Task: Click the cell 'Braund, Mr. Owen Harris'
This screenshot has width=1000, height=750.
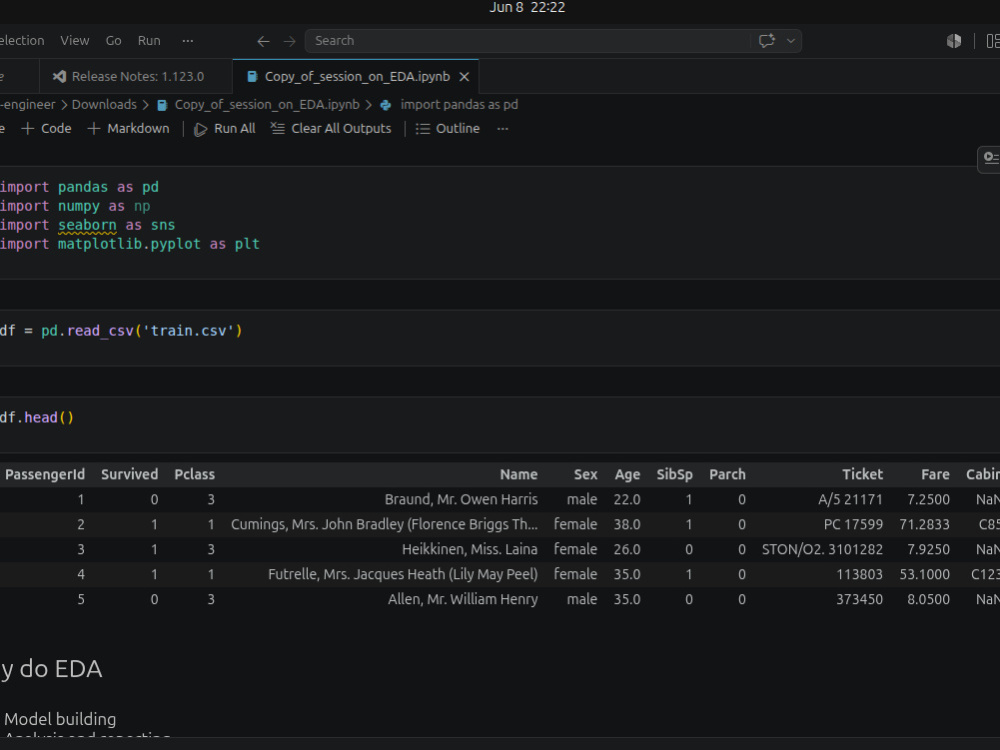Action: pos(461,499)
